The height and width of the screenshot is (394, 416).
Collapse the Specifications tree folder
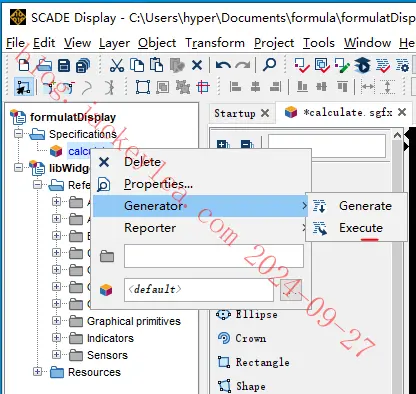click(19, 134)
